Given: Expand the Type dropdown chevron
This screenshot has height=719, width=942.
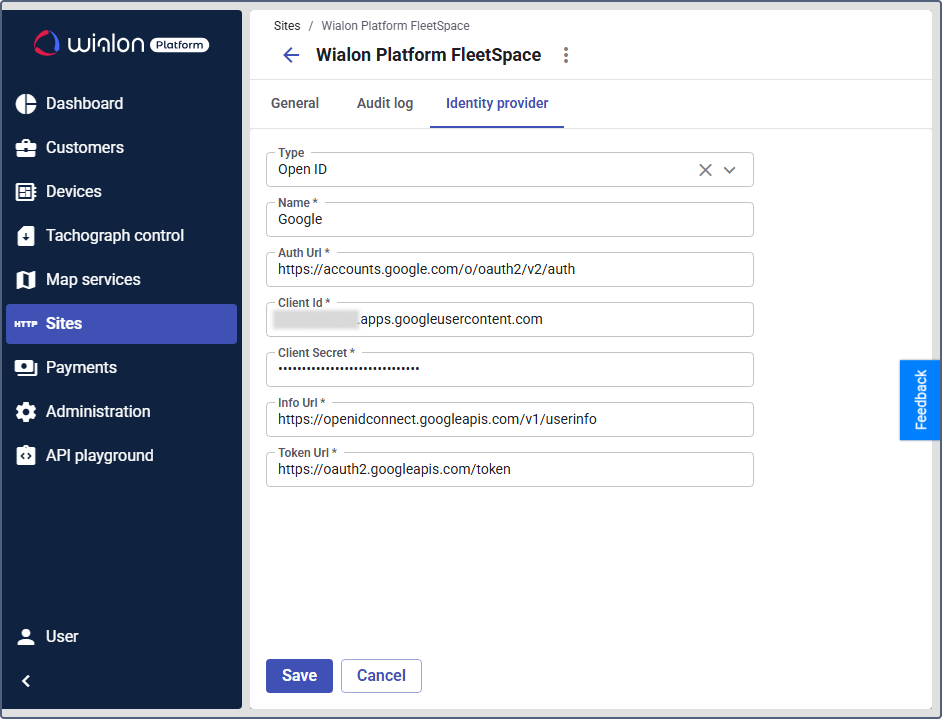Looking at the screenshot, I should (730, 170).
